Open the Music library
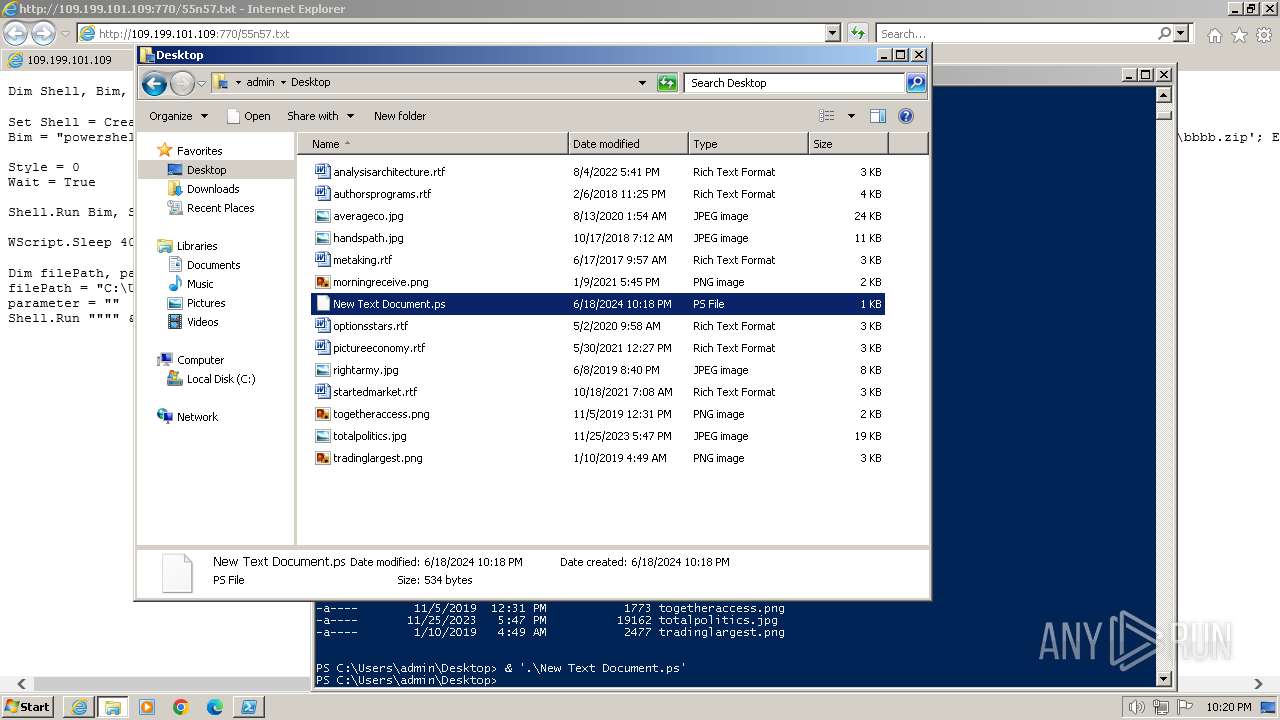 pos(200,284)
